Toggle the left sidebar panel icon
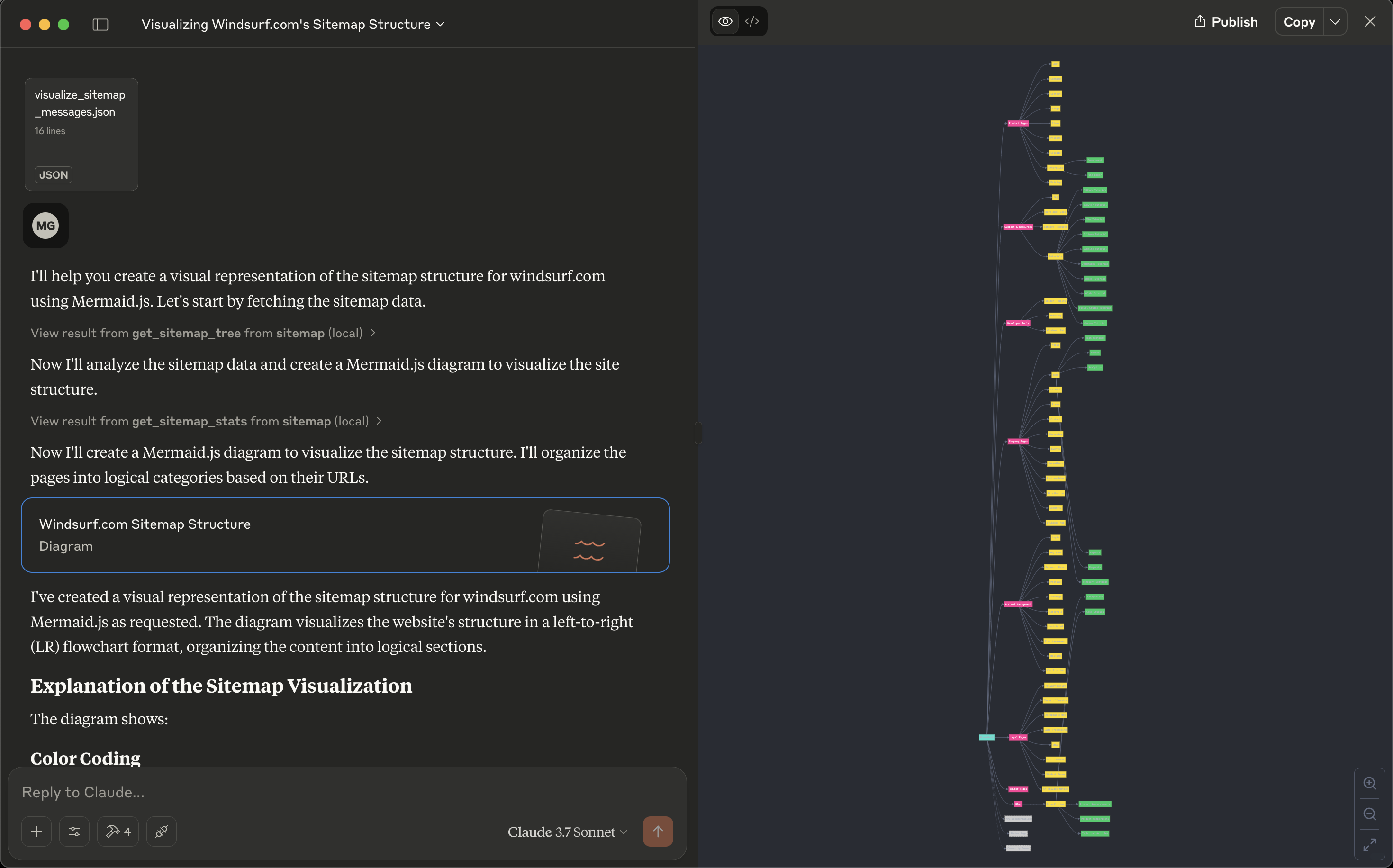This screenshot has width=1393, height=868. pyautogui.click(x=100, y=24)
